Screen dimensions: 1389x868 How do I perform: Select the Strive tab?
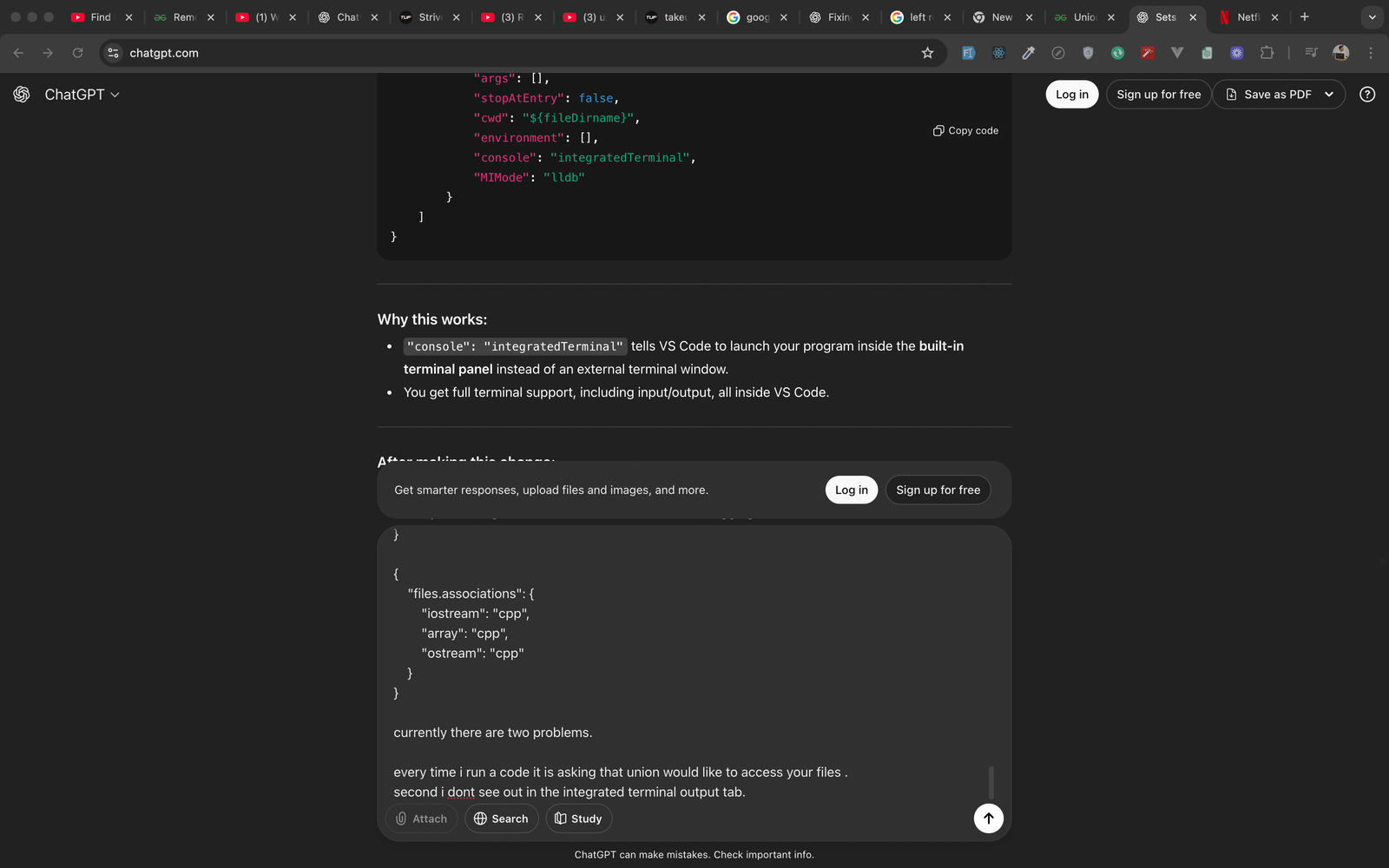click(430, 17)
